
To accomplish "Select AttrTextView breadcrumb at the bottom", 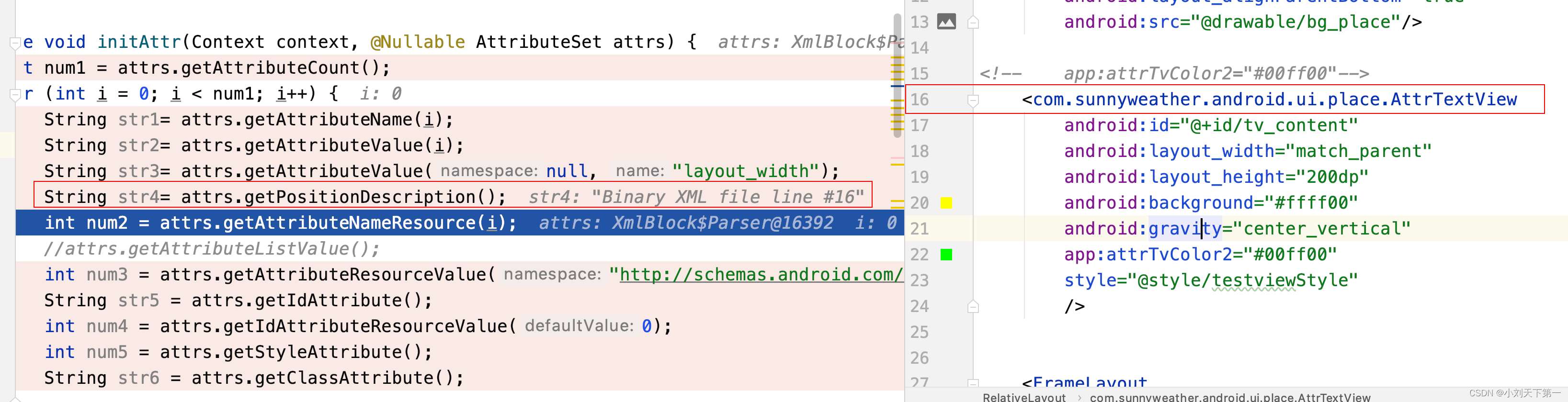I will point(1229,397).
